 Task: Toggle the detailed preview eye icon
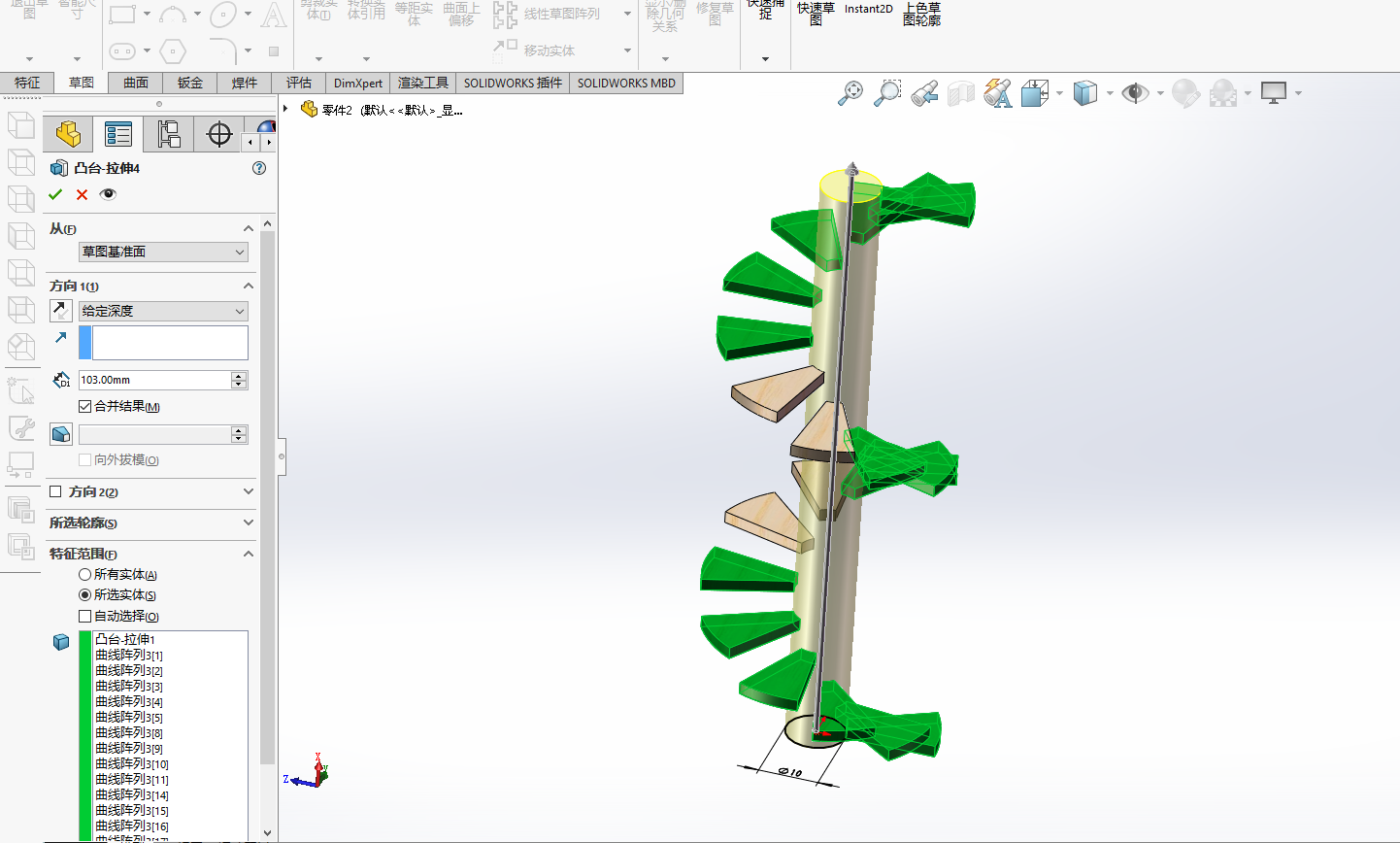(108, 194)
